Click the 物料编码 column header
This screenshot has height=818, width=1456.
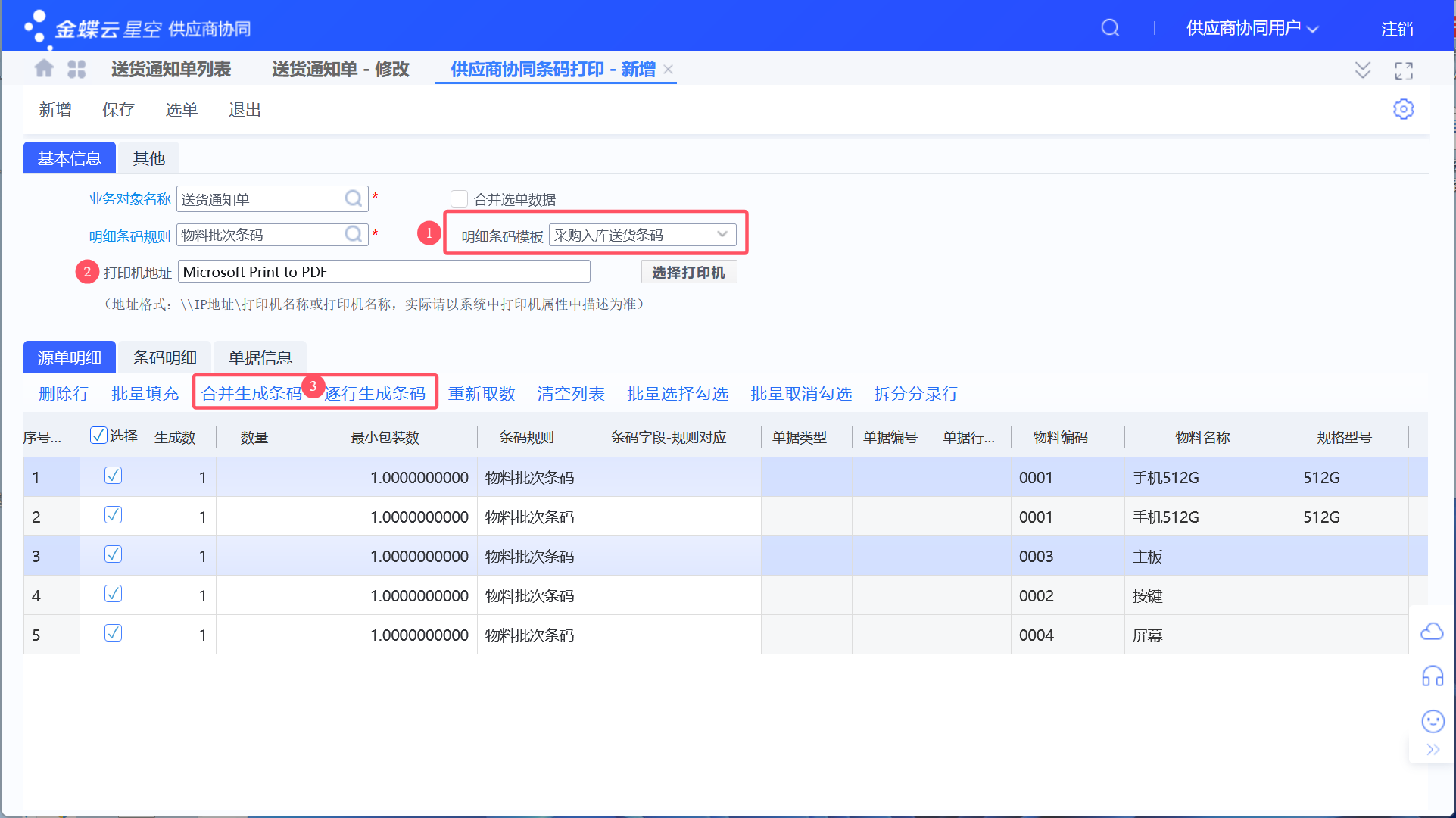click(x=1060, y=437)
